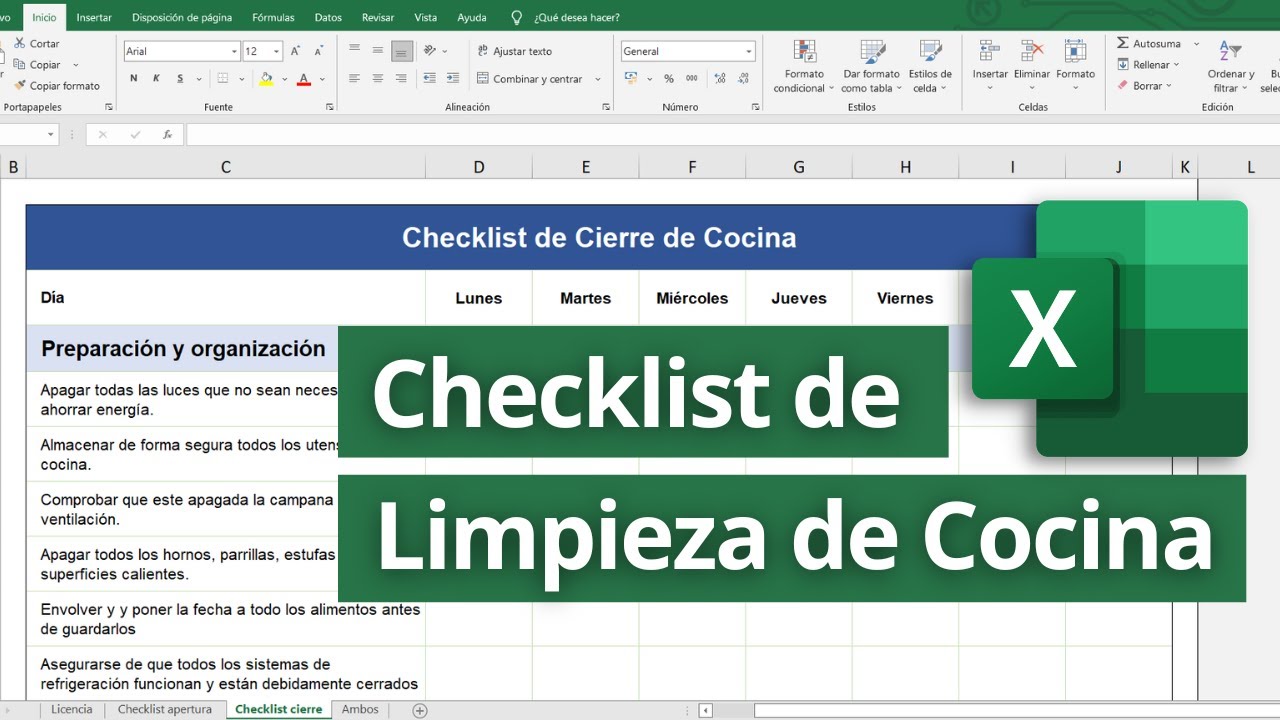
Task: Open the Fuente dialog launcher
Action: (329, 107)
